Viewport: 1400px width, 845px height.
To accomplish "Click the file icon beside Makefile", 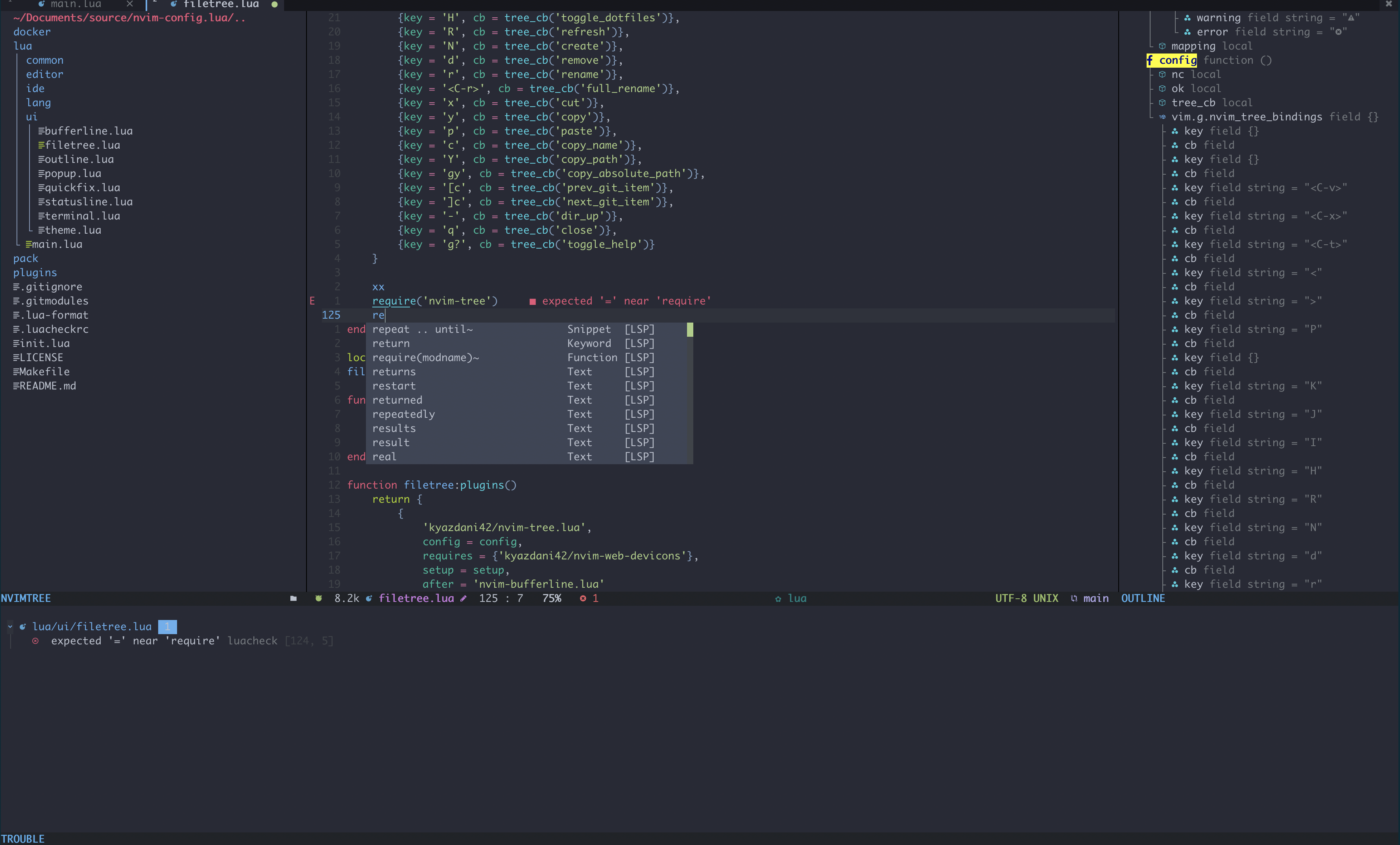I will tap(17, 372).
